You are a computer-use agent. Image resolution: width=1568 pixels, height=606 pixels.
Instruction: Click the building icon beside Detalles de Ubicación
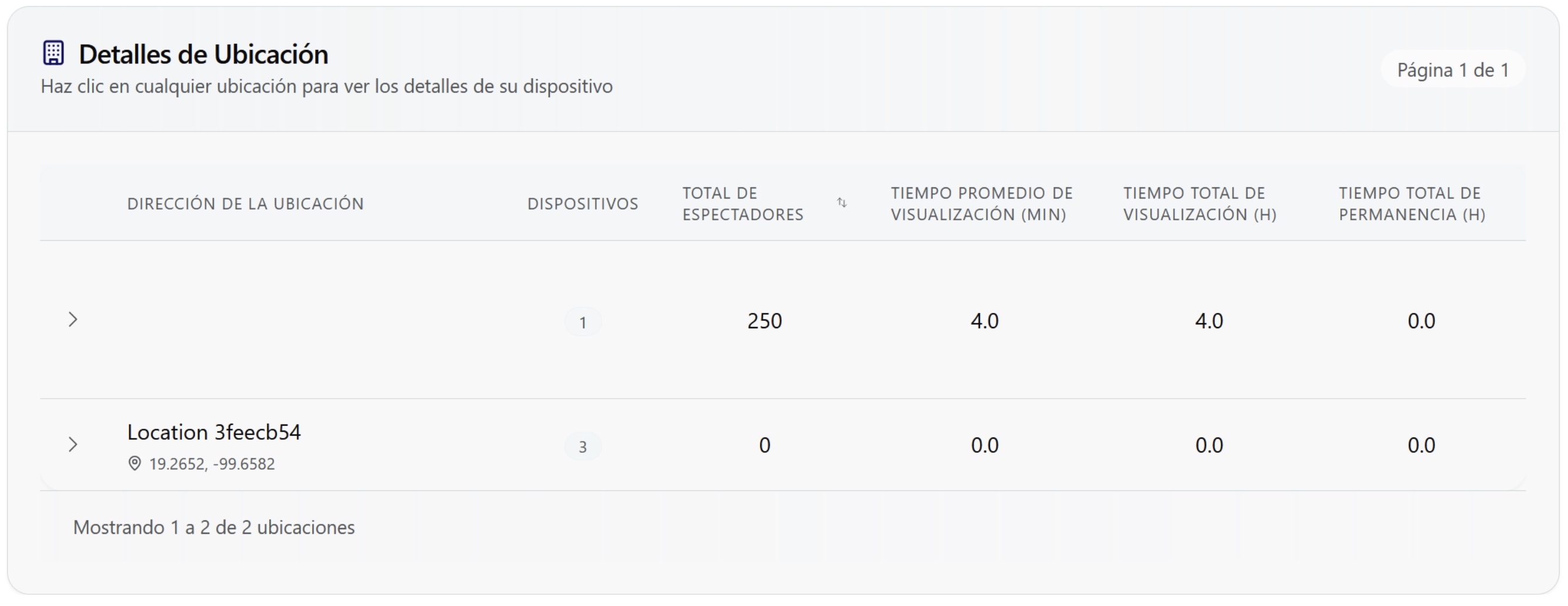(53, 53)
